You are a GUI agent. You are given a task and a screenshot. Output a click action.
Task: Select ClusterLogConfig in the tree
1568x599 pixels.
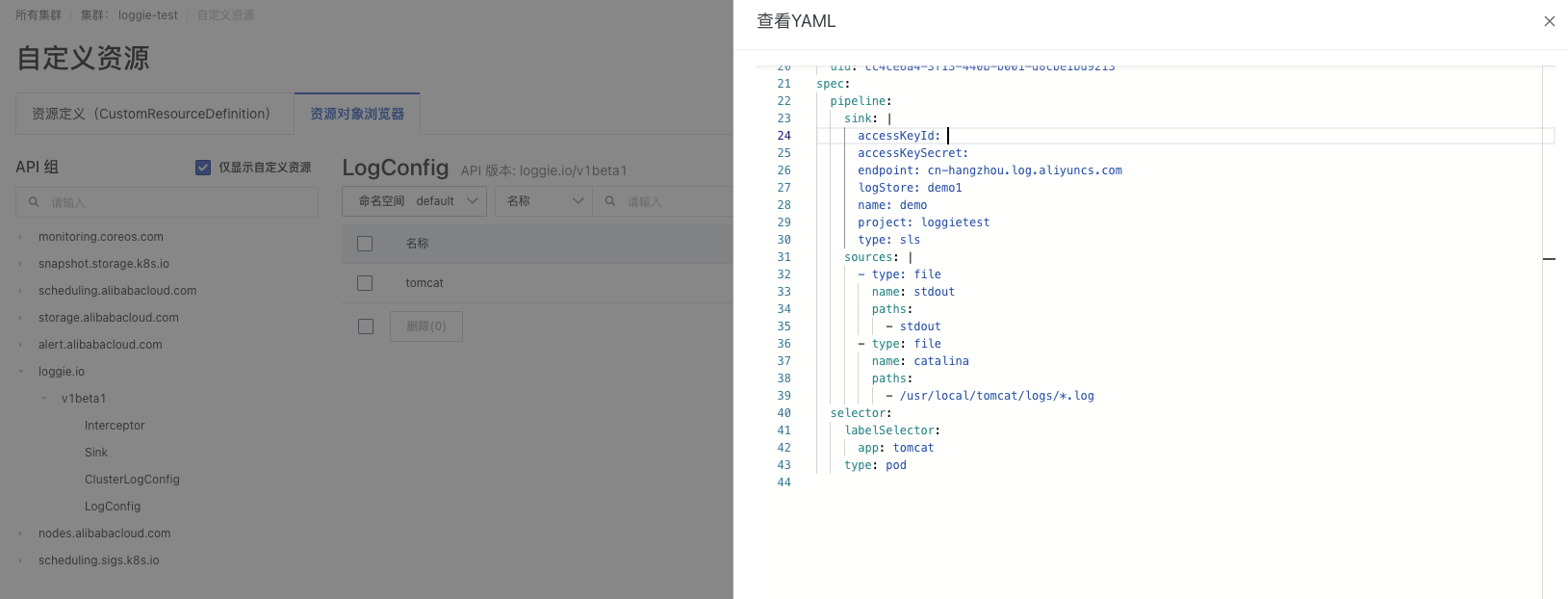132,480
